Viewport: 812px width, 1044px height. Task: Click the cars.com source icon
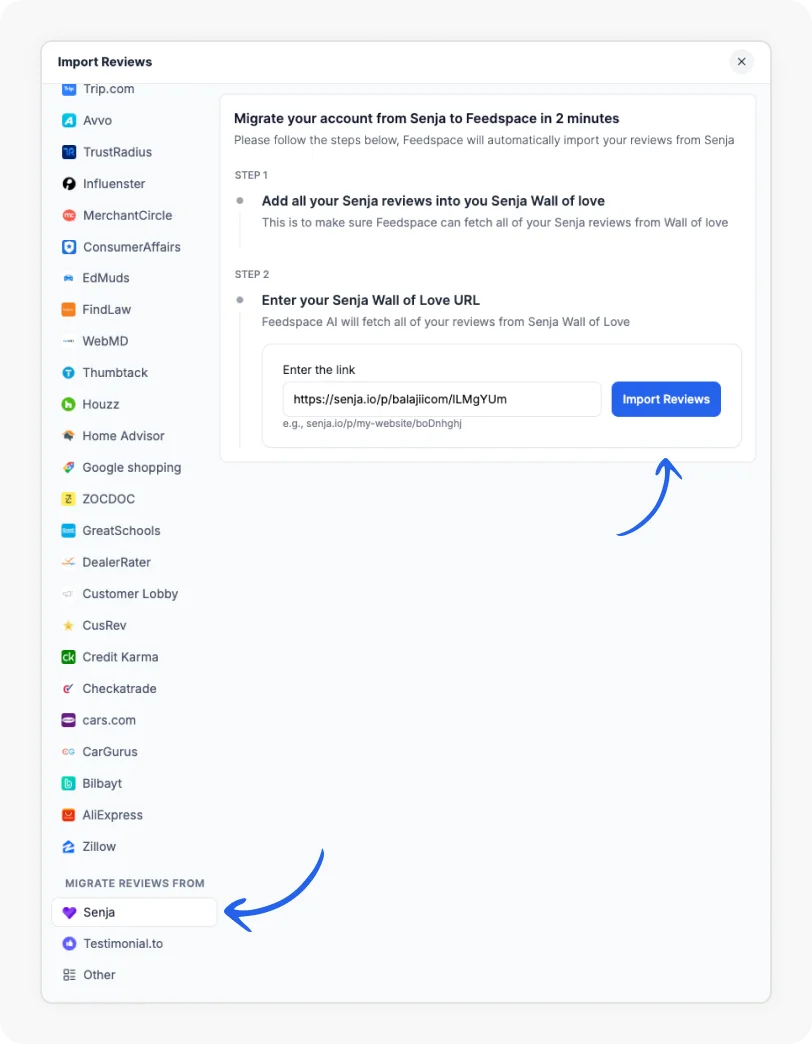tap(68, 720)
